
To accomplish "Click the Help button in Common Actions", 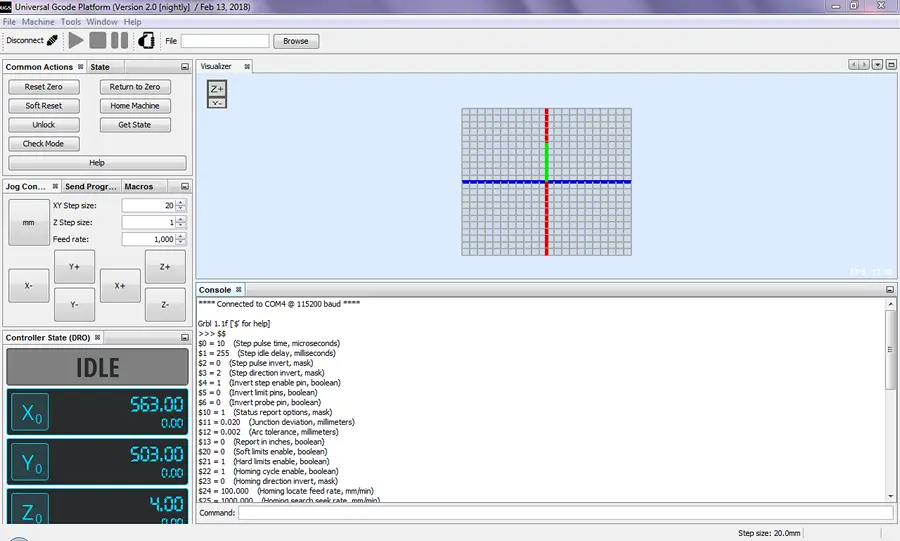I will coord(97,163).
